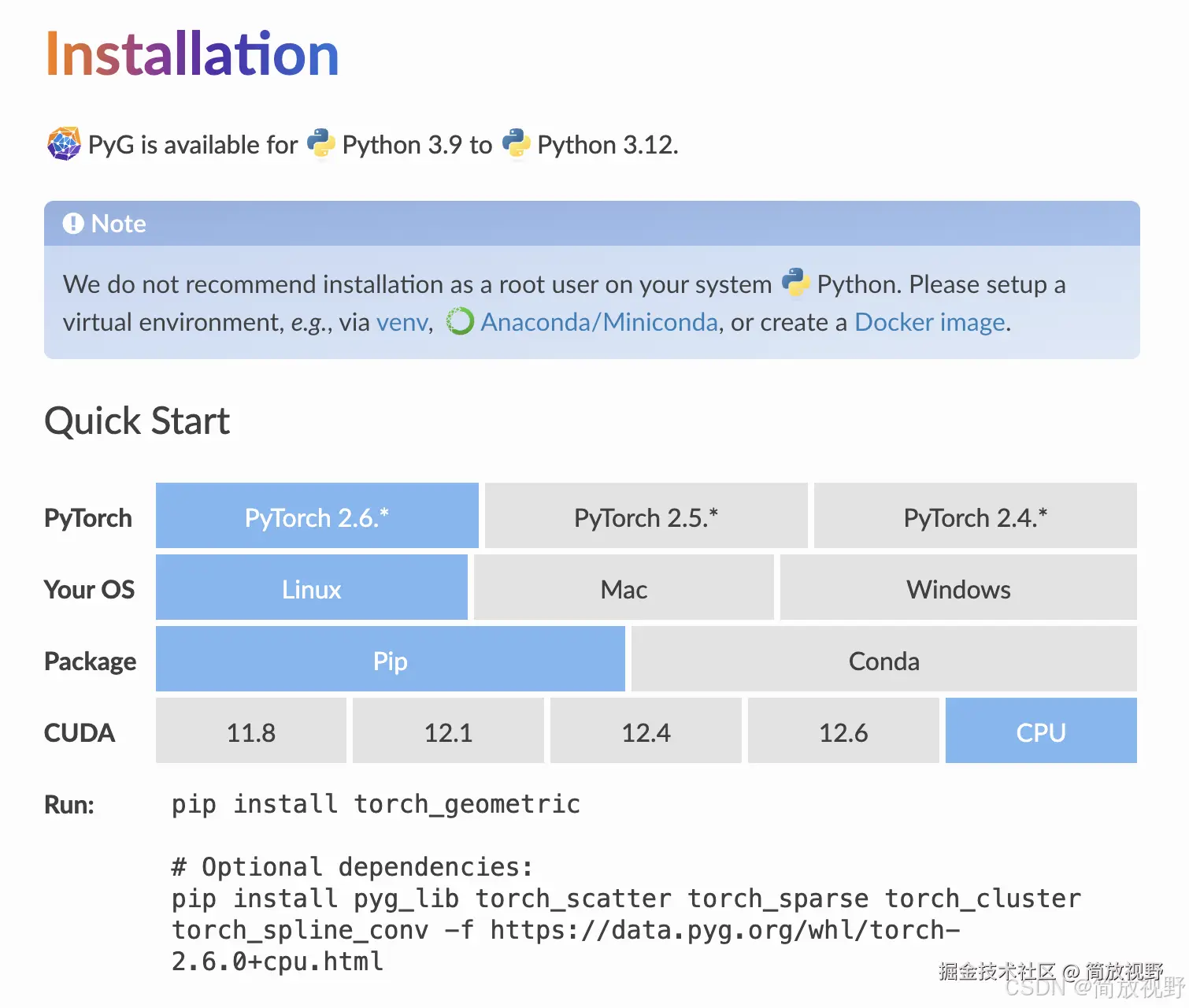The width and height of the screenshot is (1189, 1008).
Task: Select the PyTorch 2.6.* option
Action: coord(317,516)
